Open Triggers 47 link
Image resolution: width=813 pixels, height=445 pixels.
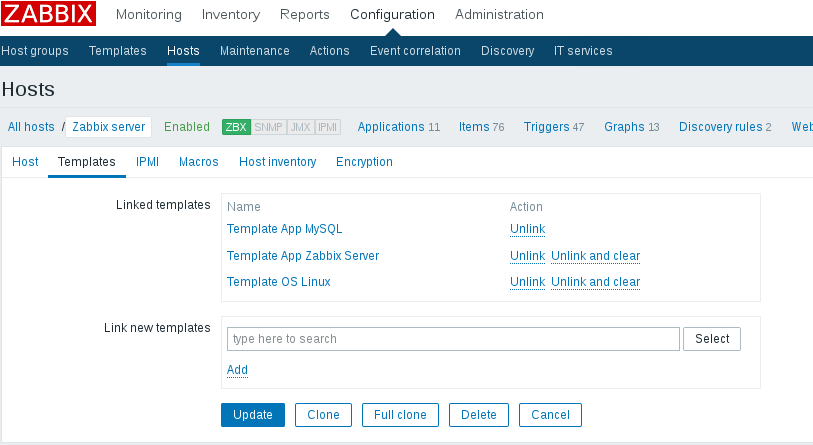(554, 127)
